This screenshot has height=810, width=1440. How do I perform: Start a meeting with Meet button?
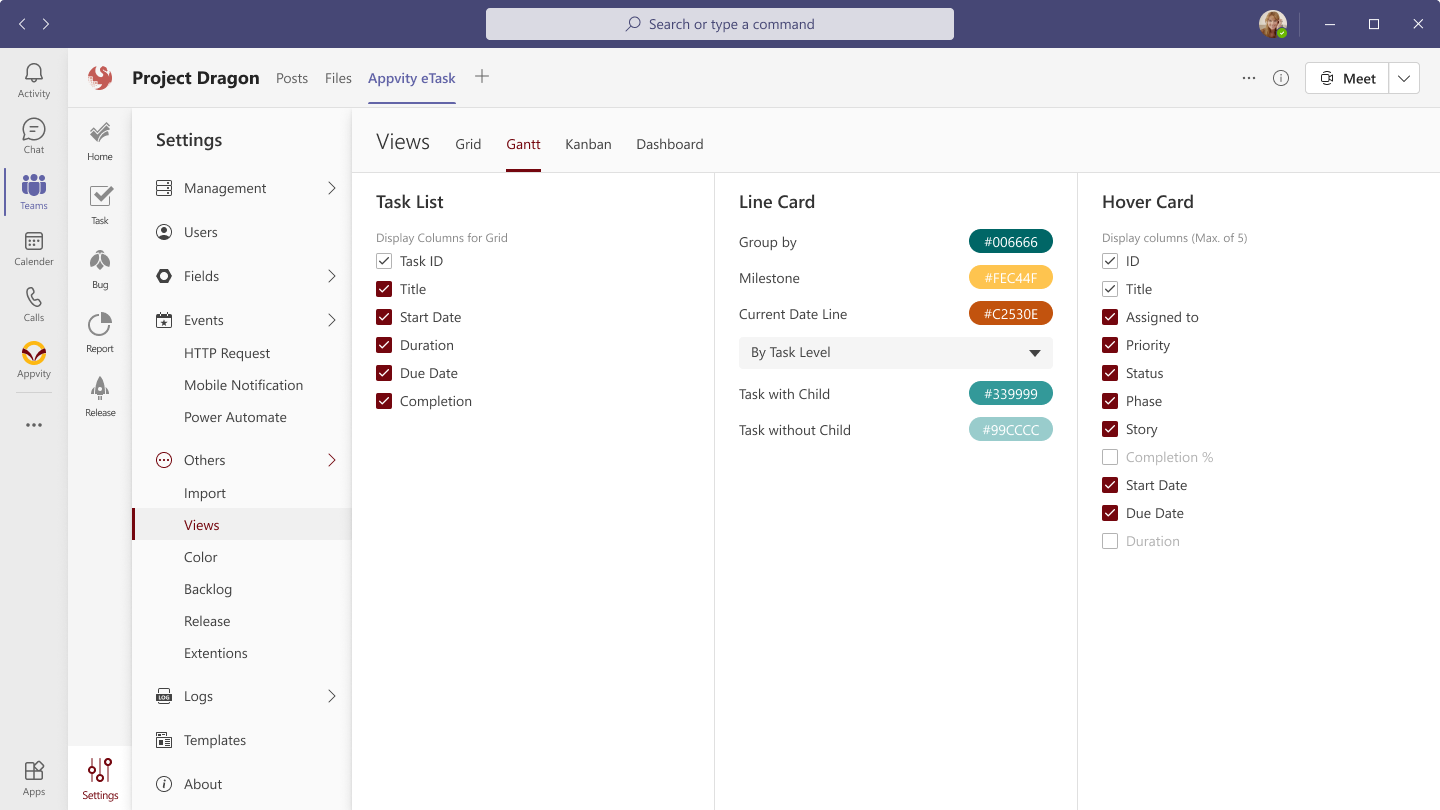point(1347,78)
